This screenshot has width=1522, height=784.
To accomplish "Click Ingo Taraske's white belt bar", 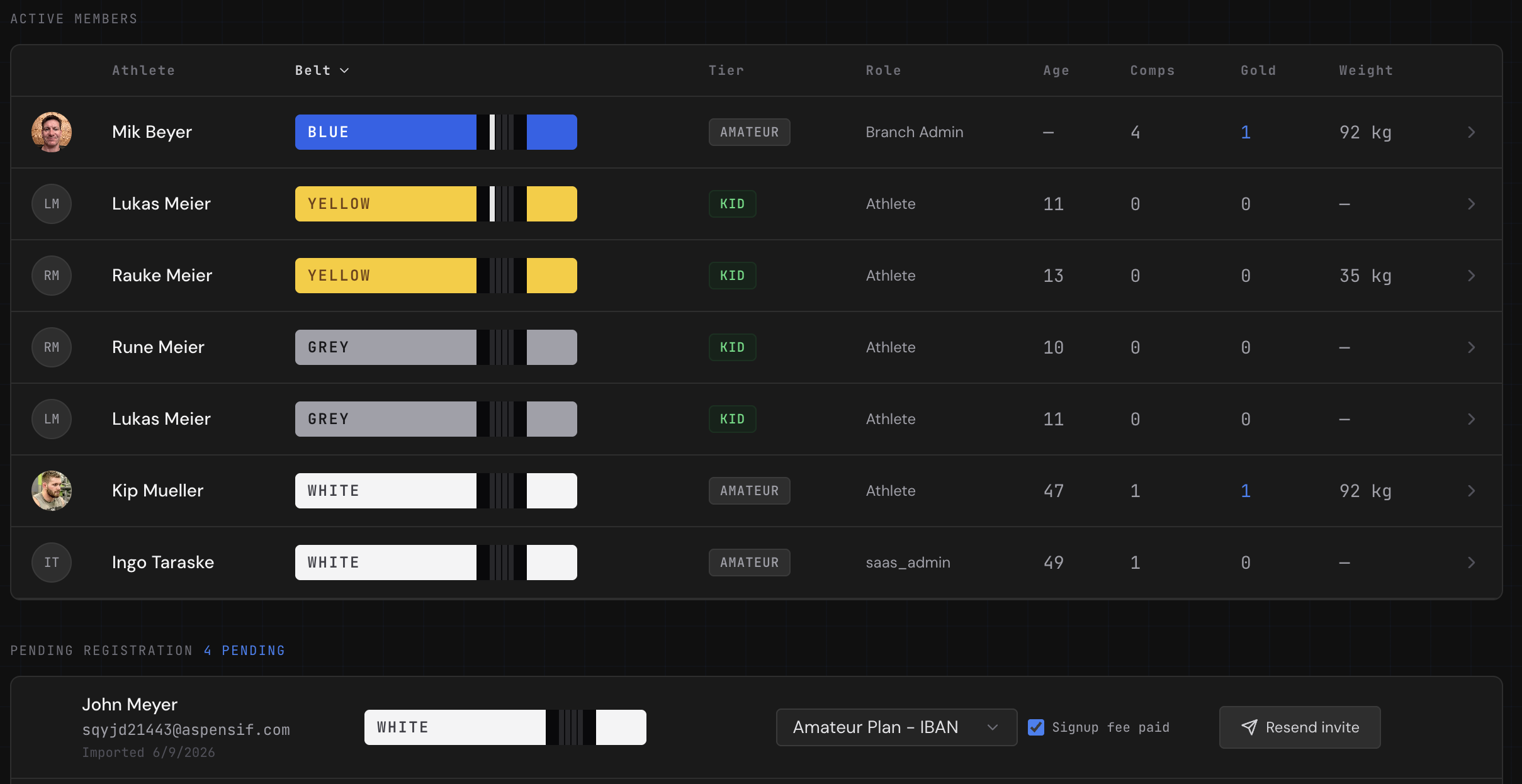I will tap(436, 563).
